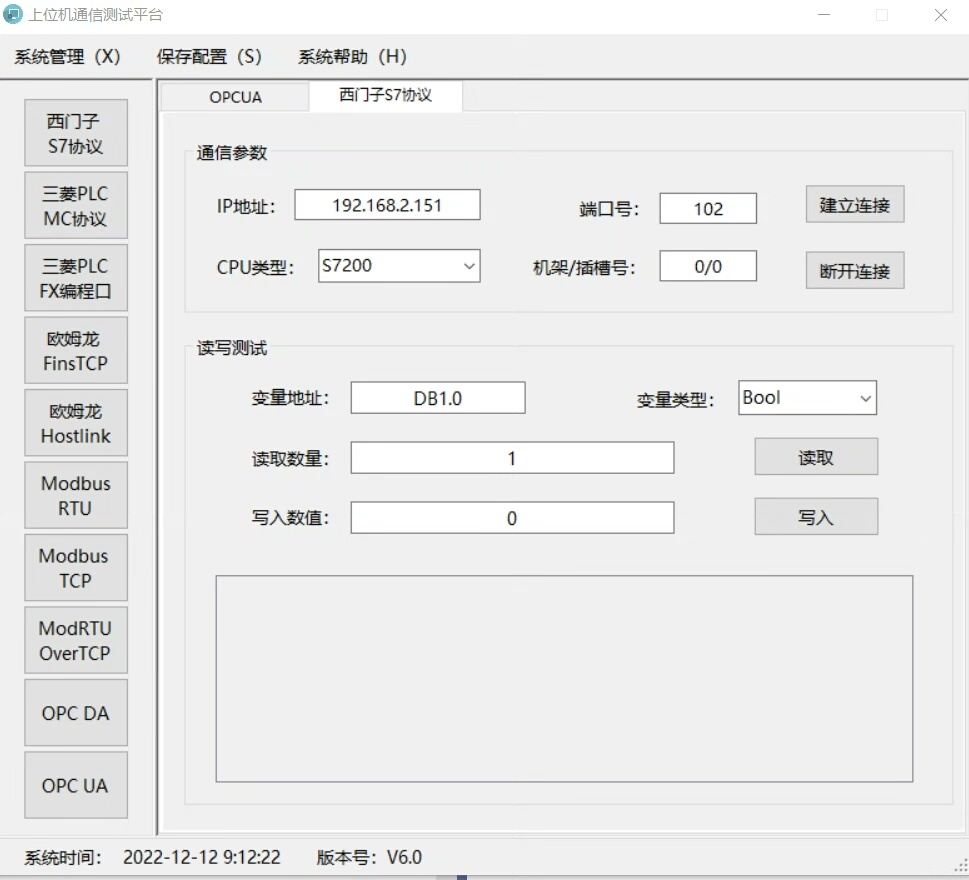Click the application icon in the title bar
Screen dimensions: 969x880
point(14,15)
